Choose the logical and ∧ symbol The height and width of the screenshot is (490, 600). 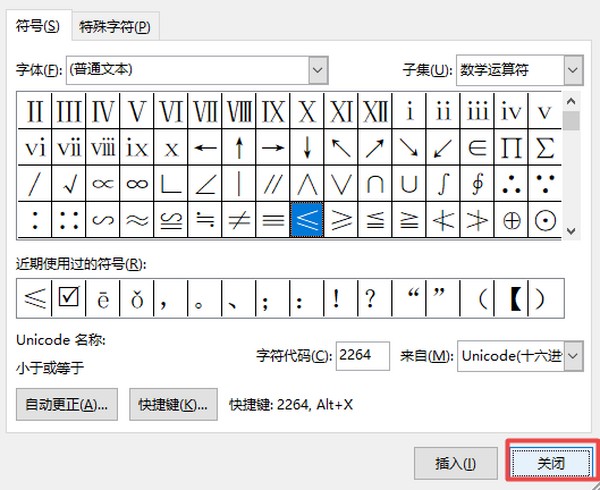coord(307,184)
